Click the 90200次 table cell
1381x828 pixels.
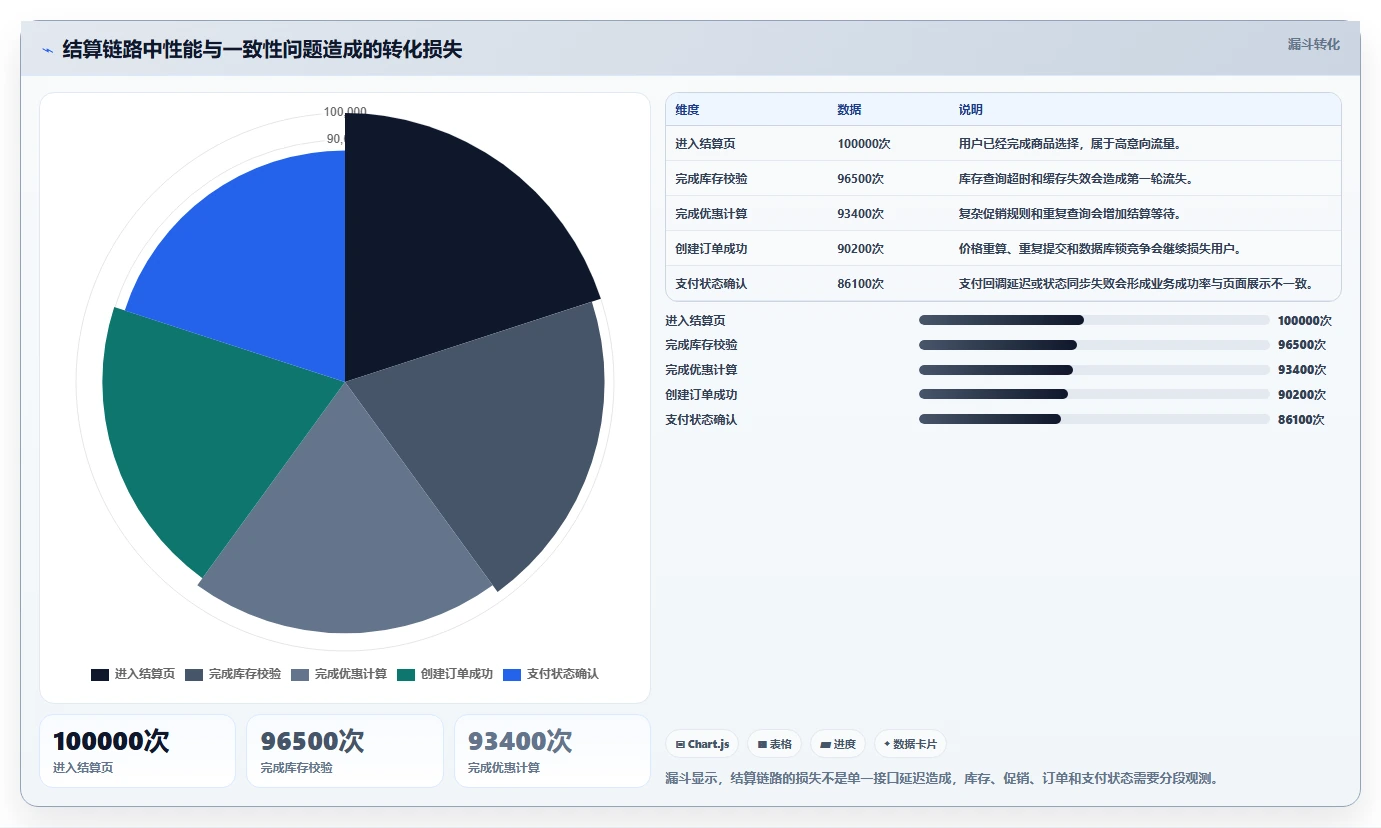tap(860, 249)
